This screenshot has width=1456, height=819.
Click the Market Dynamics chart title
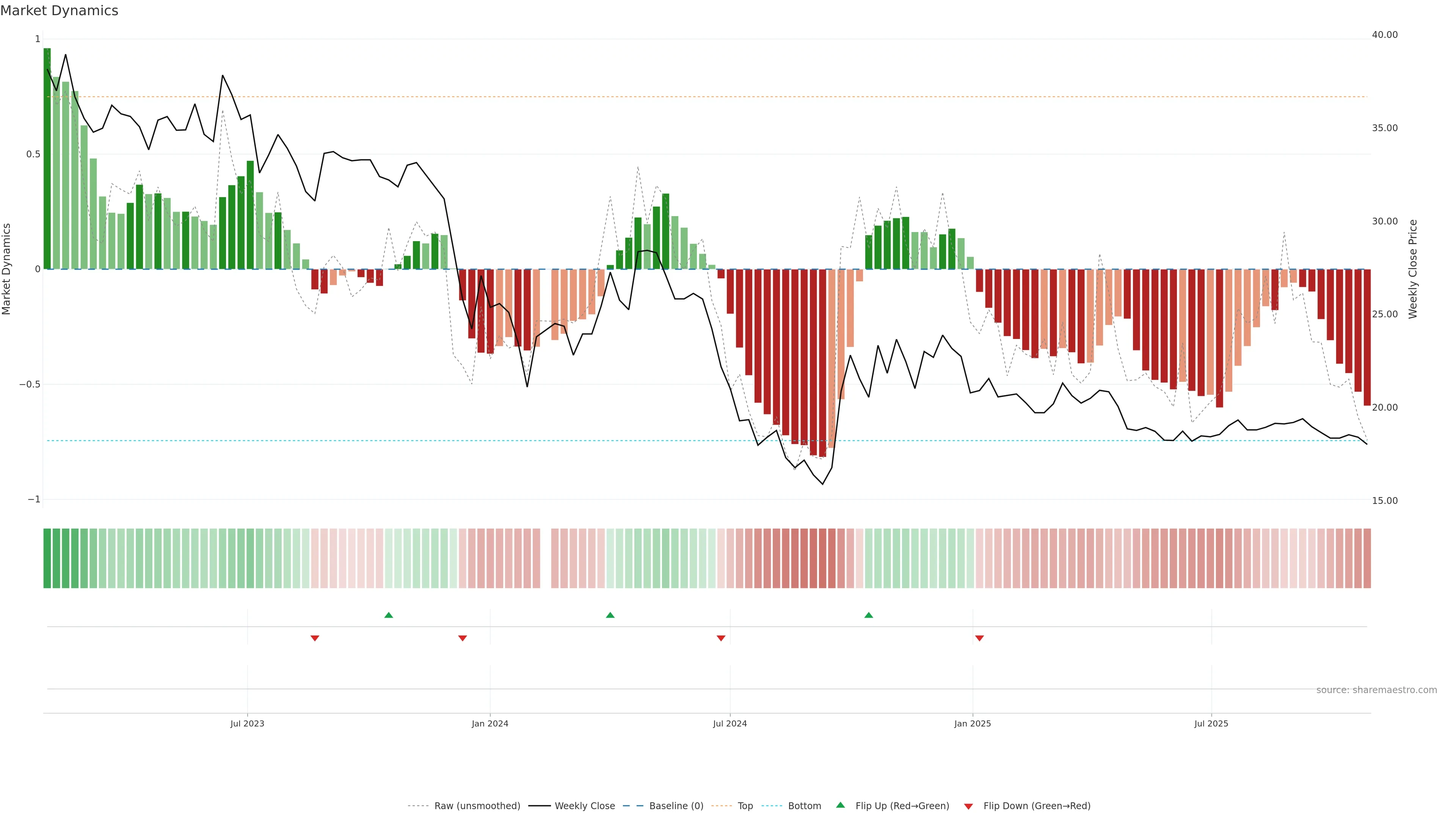[x=60, y=11]
